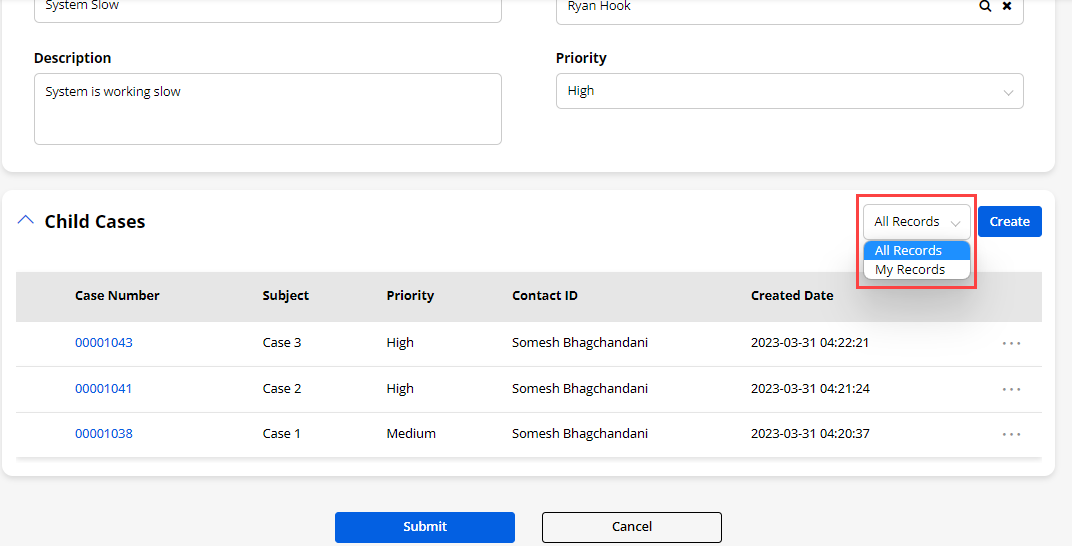
Task: Clear the Ryan Hook field with X icon
Action: [1007, 7]
